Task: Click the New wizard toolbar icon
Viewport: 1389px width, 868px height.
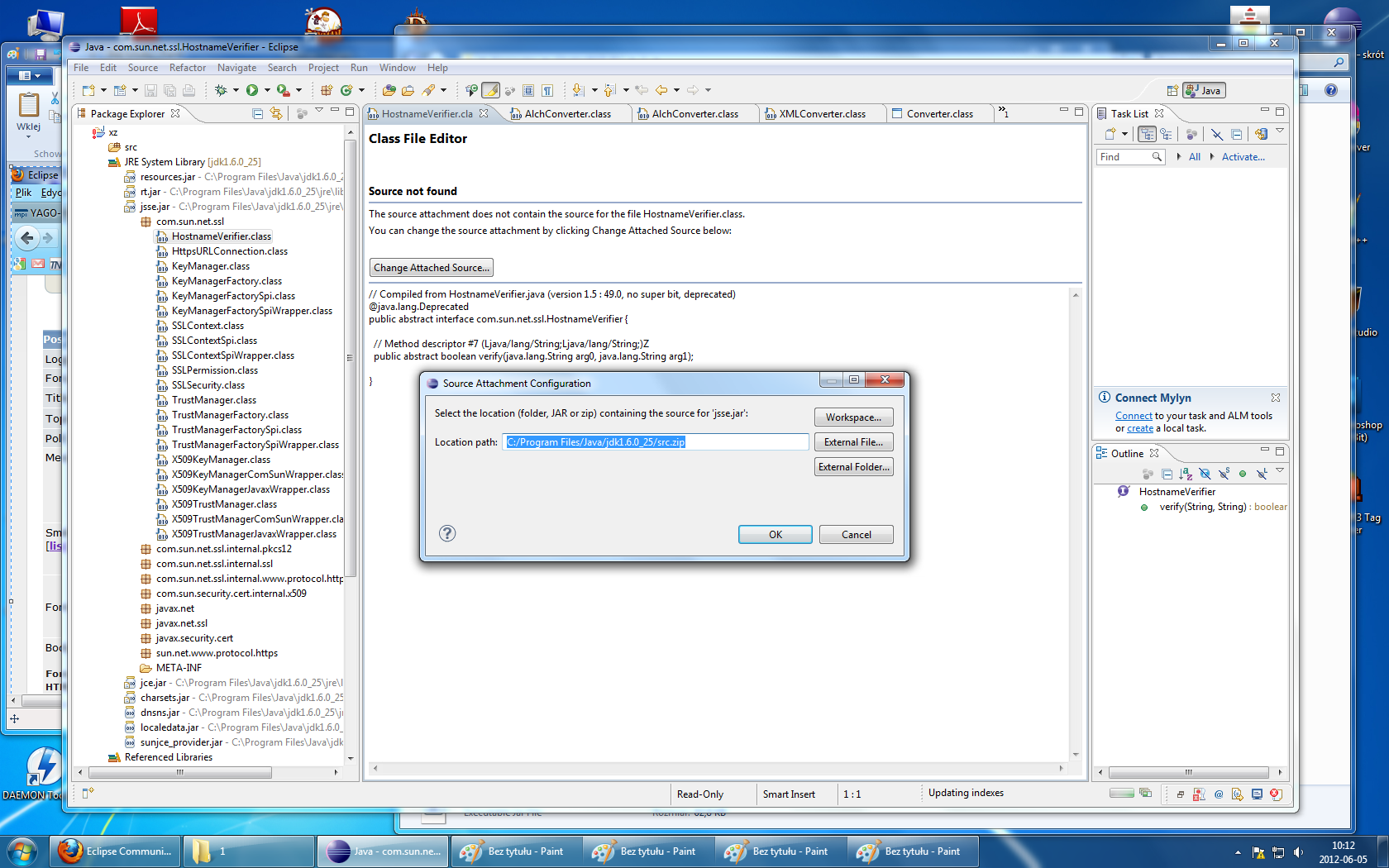Action: coord(88,90)
